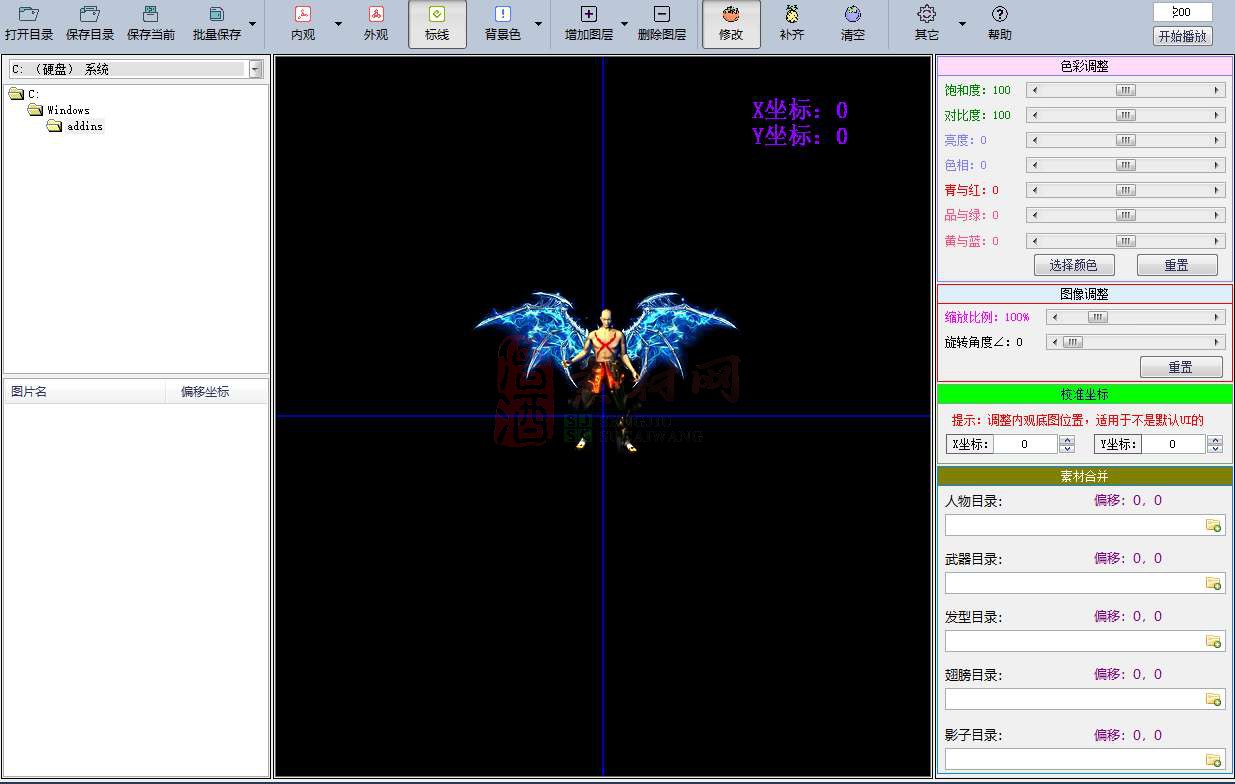Screen dimensions: 1235x784
Task: Open the C: drive selection combo box
Action: pyautogui.click(x=135, y=69)
